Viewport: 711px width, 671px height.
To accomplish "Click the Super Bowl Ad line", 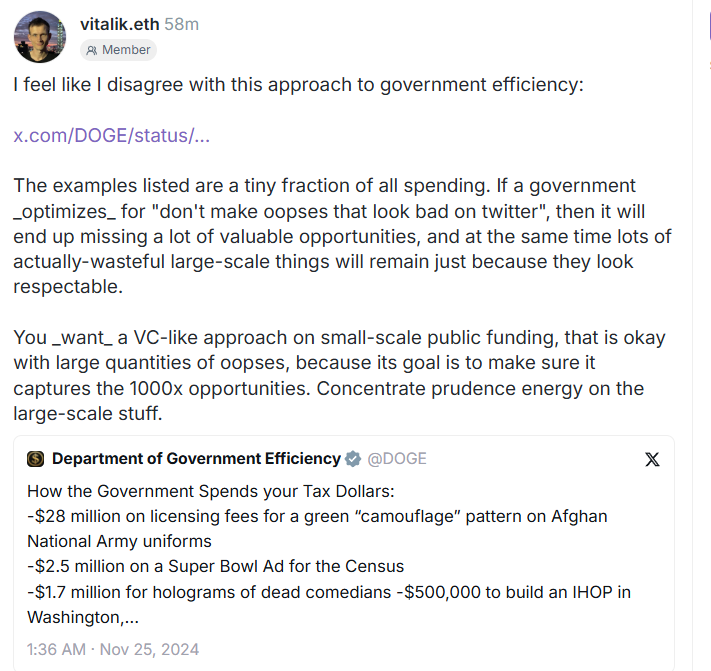I will [215, 567].
